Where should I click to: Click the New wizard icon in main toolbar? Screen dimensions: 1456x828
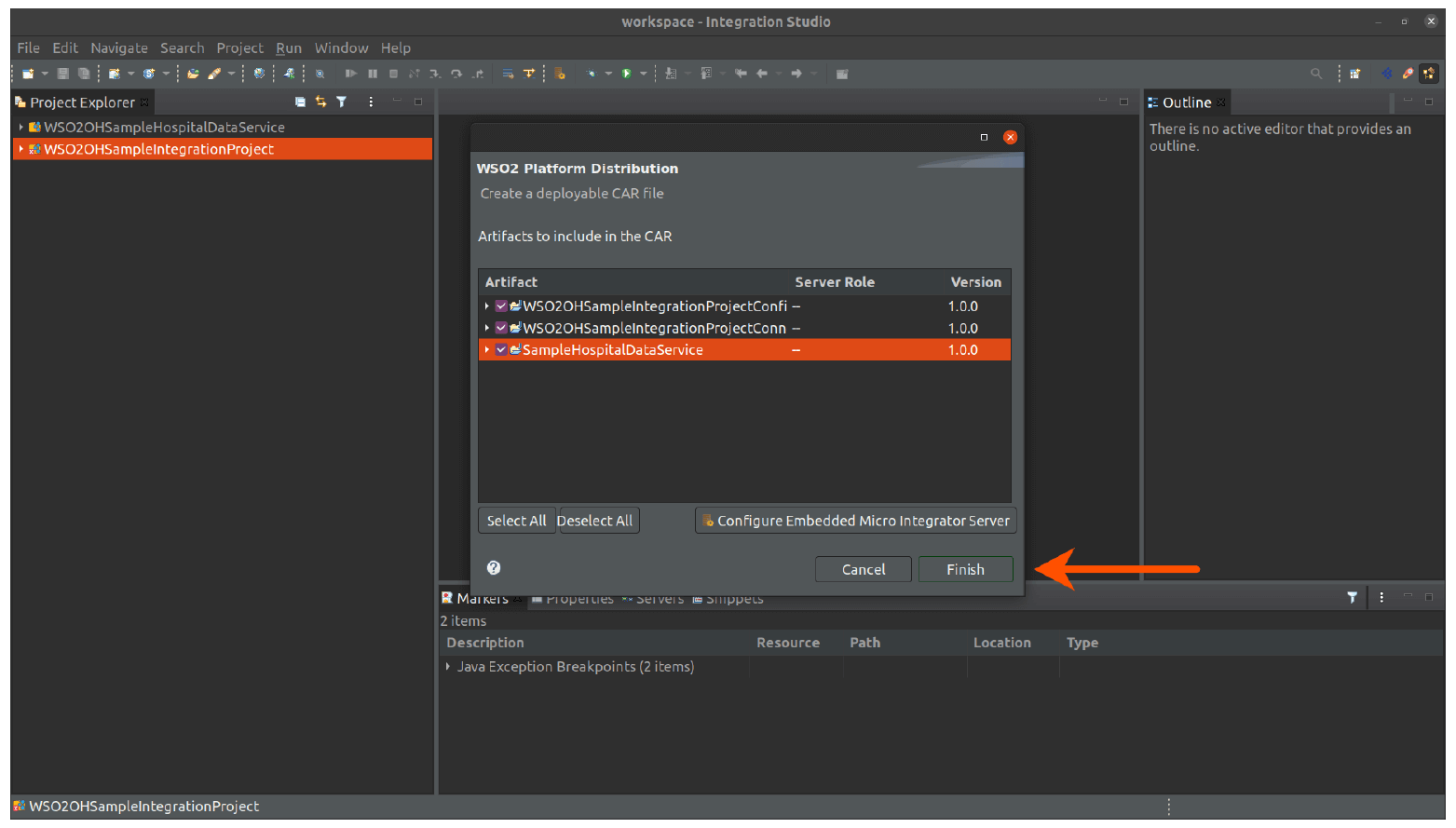coord(28,74)
